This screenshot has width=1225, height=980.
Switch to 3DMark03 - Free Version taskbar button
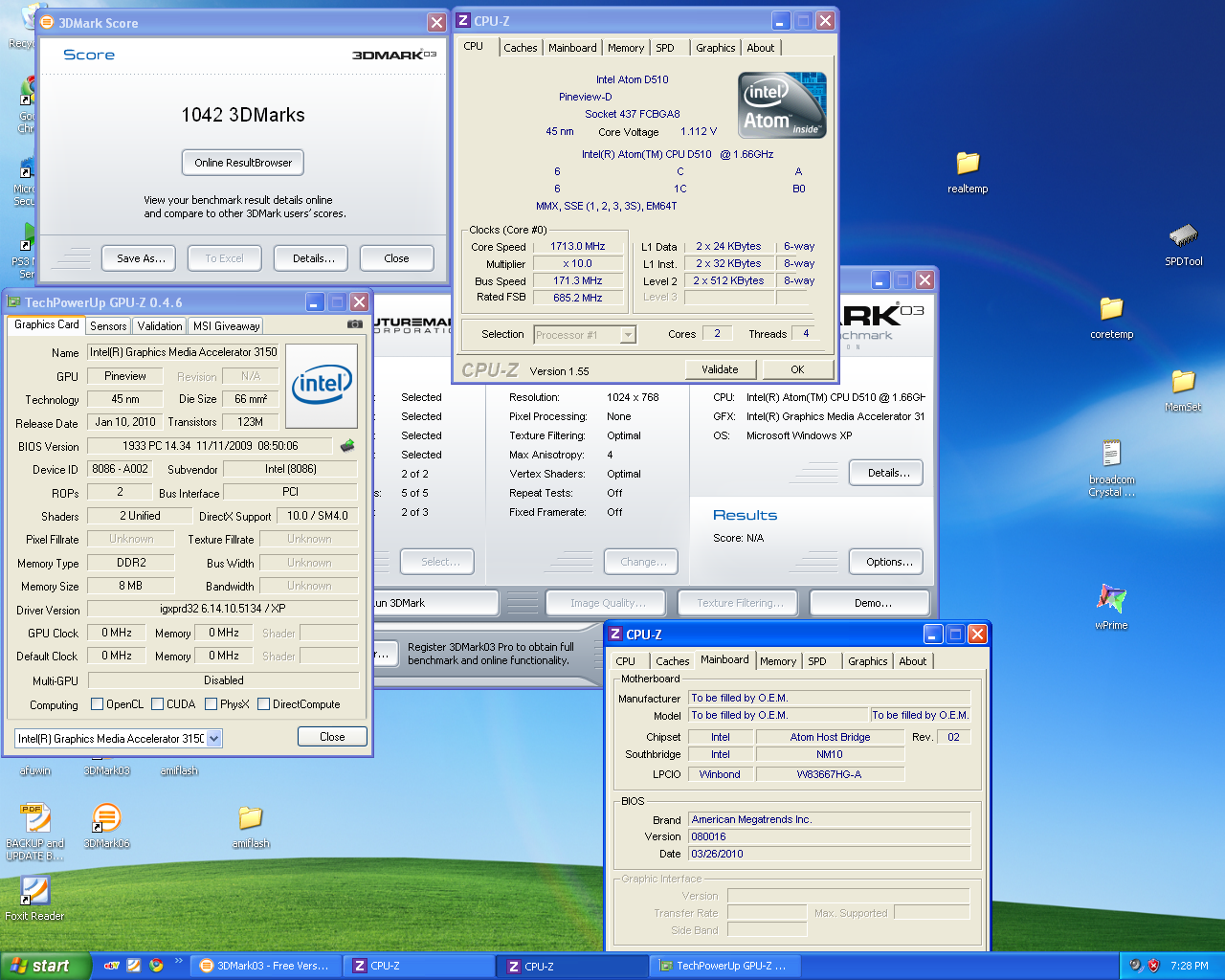click(x=263, y=966)
